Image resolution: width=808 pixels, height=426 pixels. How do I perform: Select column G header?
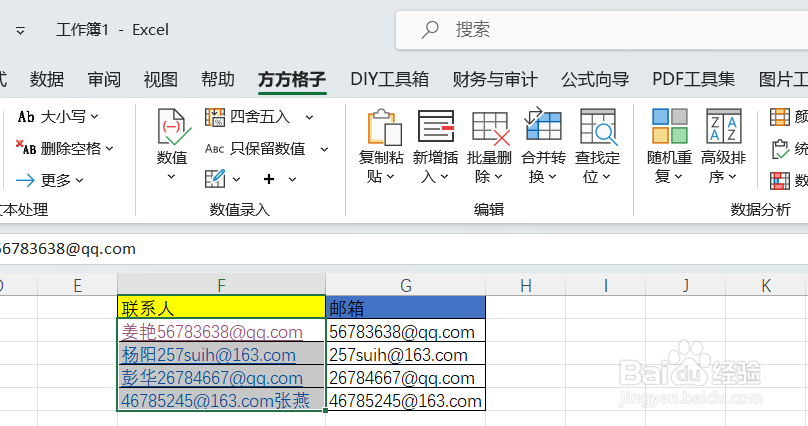(x=406, y=284)
